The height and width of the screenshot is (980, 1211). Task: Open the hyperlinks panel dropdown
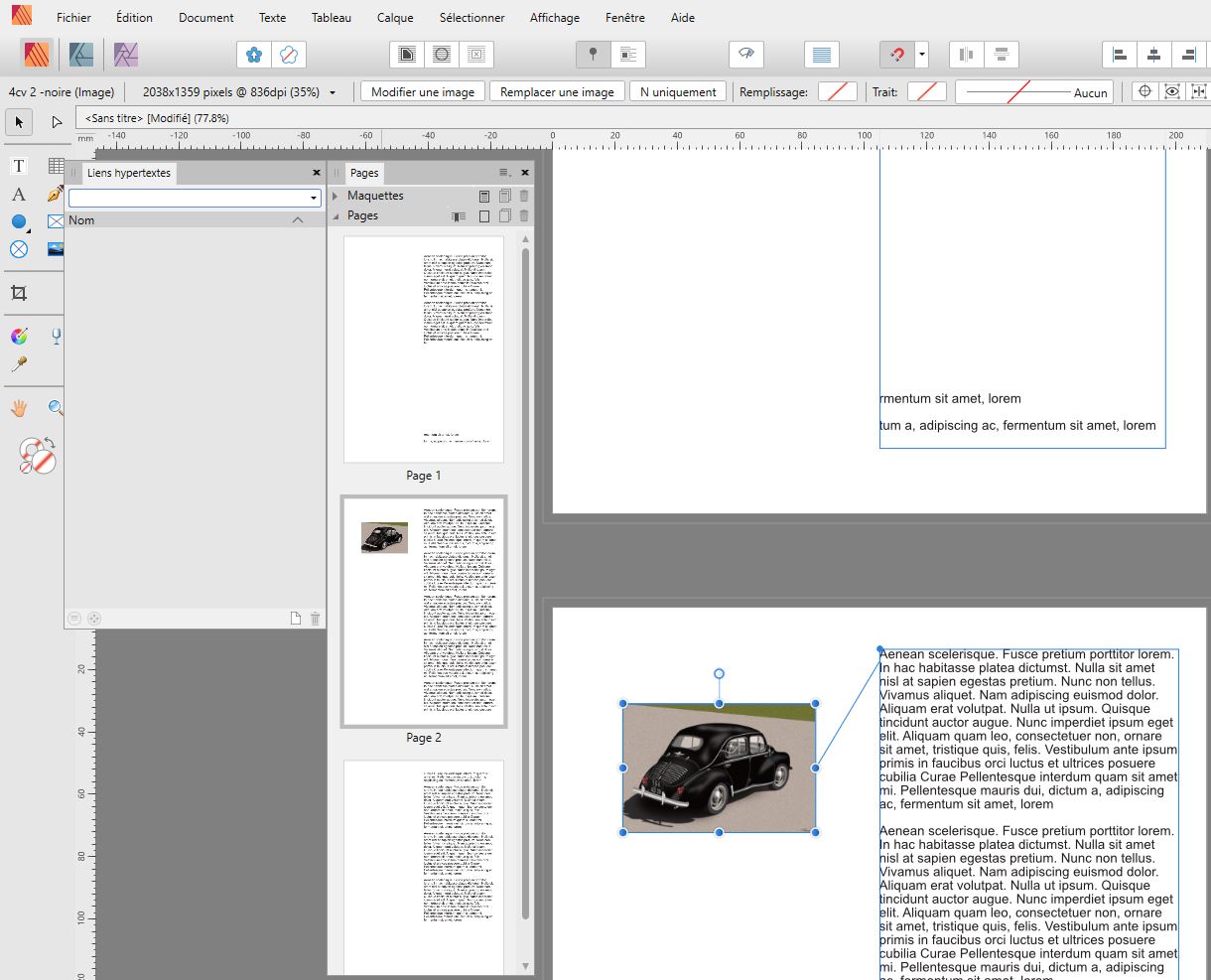point(314,199)
